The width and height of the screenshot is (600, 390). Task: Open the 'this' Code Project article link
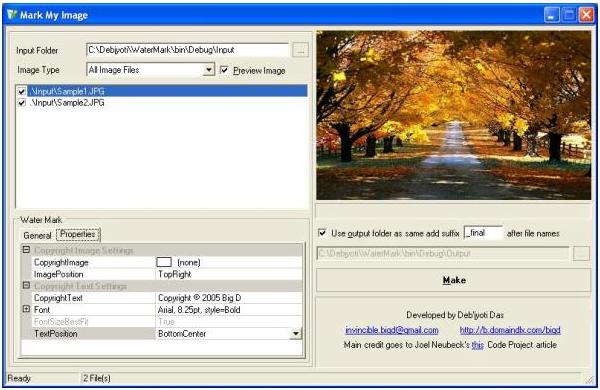click(x=478, y=345)
